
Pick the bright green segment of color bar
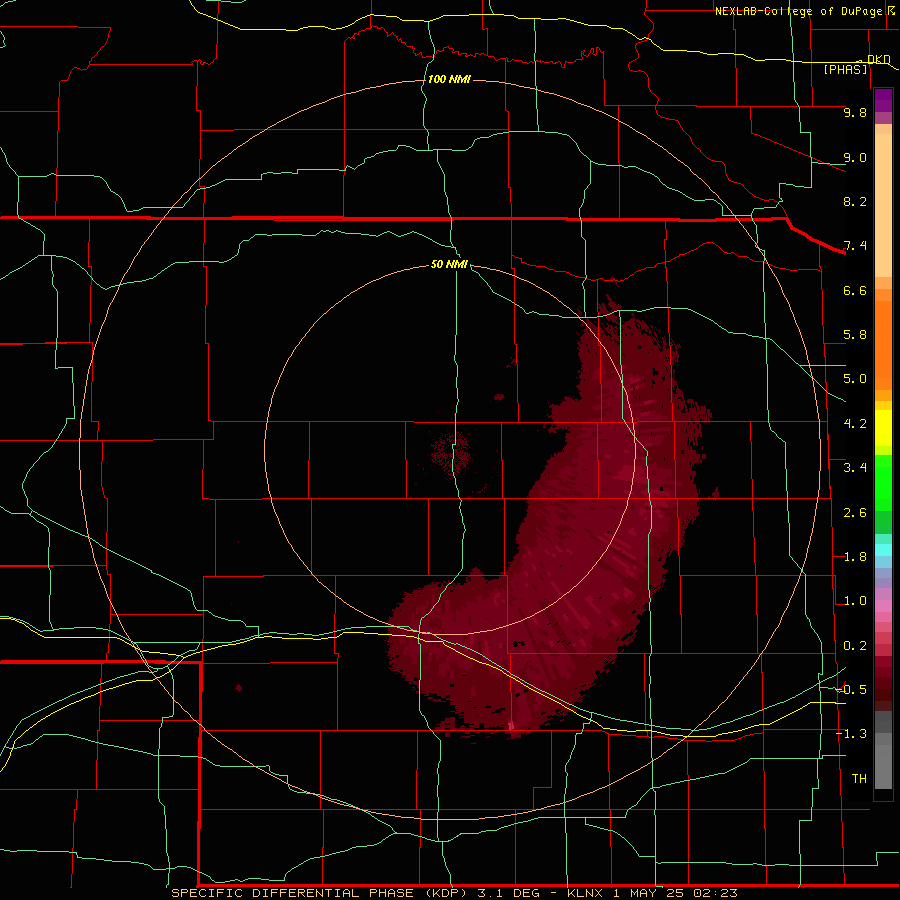(x=883, y=483)
